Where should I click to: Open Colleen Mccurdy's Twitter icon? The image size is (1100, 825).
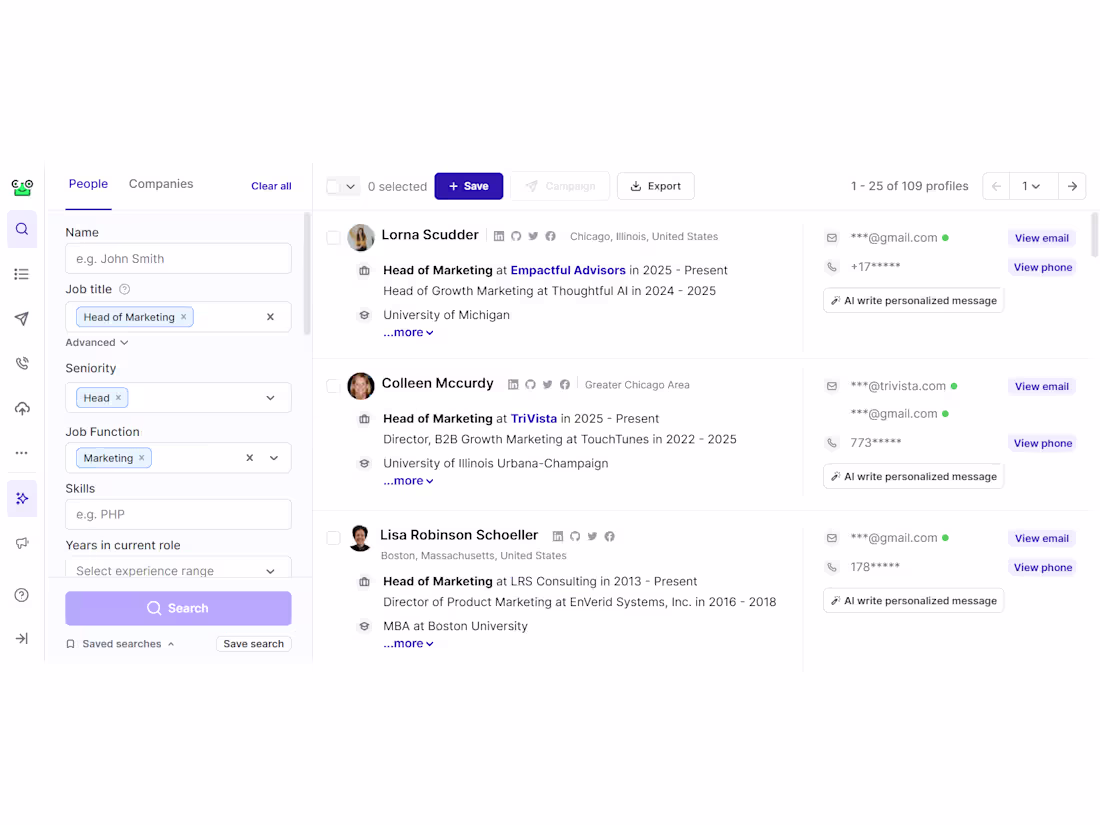coord(547,384)
